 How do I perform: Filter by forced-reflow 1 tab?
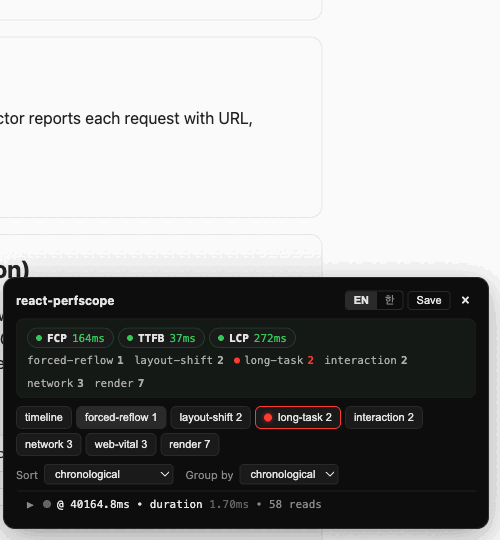pyautogui.click(x=121, y=417)
